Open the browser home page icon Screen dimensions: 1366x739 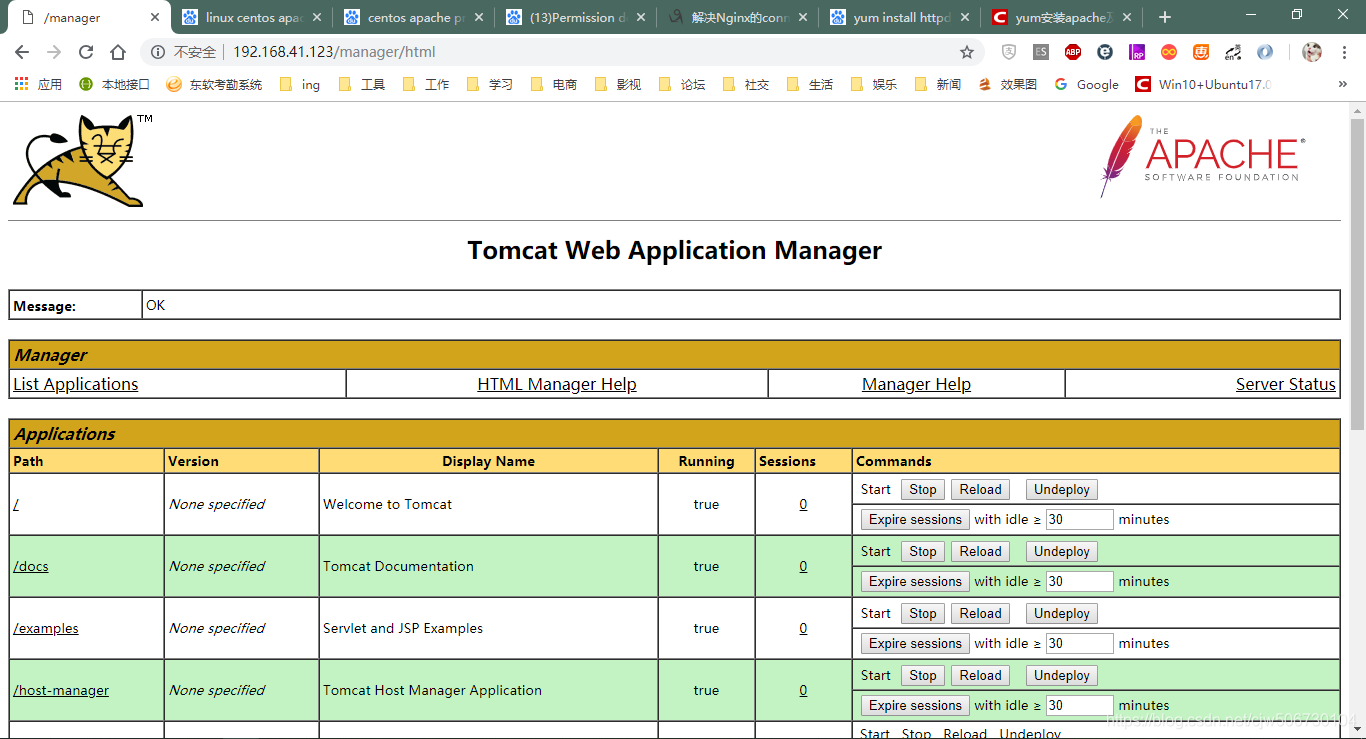point(118,52)
